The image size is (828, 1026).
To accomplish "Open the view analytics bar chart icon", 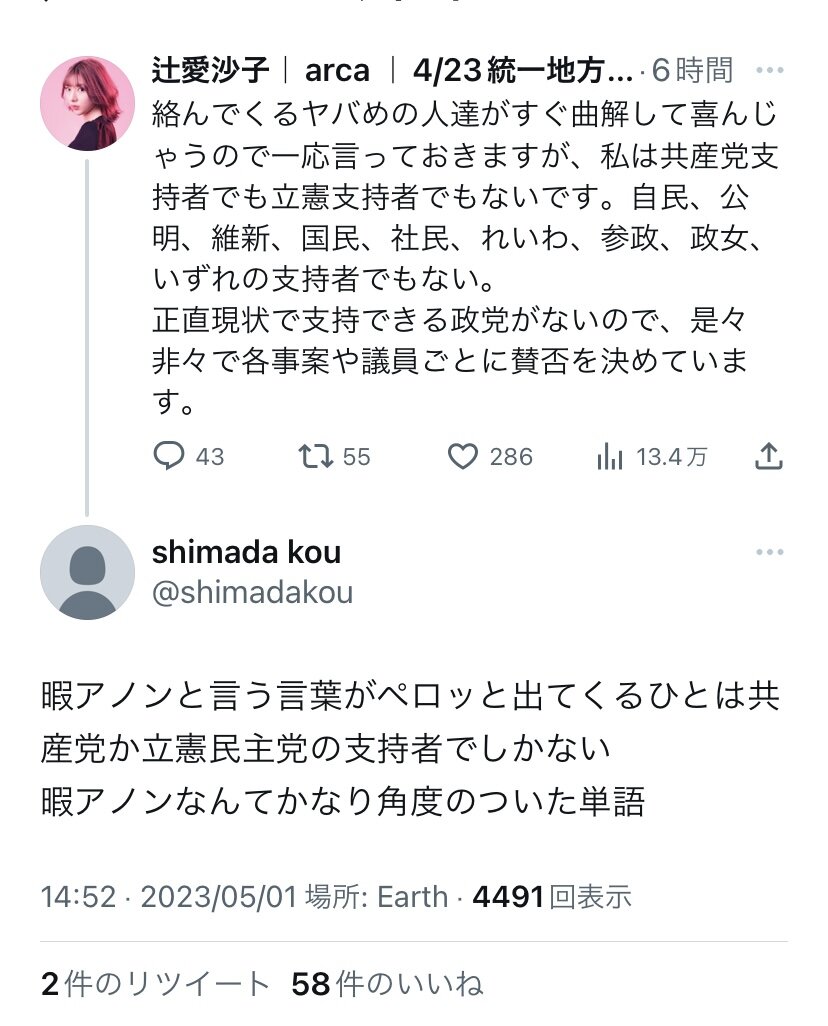I will click(609, 457).
